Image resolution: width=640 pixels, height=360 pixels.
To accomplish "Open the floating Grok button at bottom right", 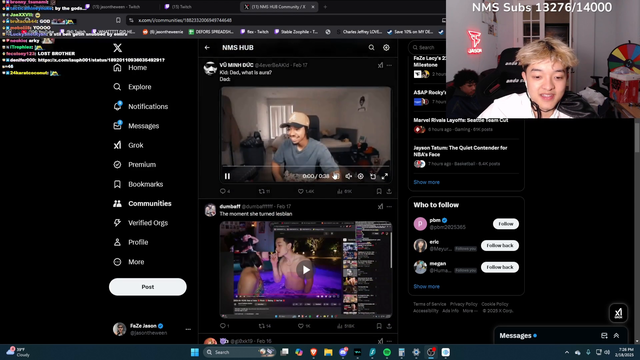I will (x=618, y=313).
